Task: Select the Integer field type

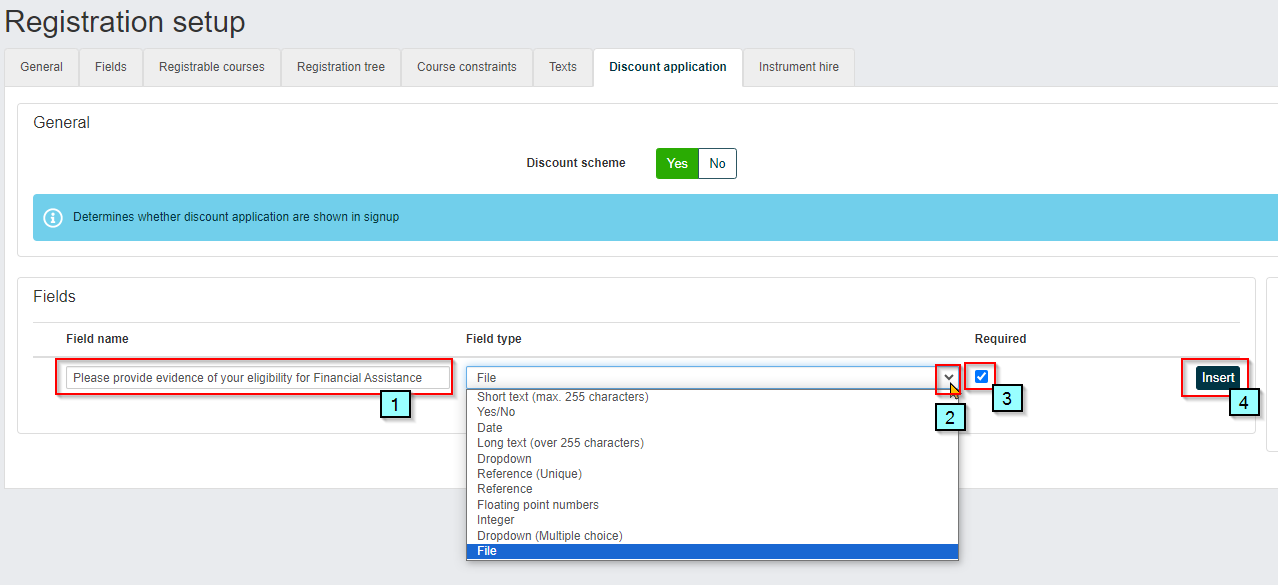Action: 712,520
